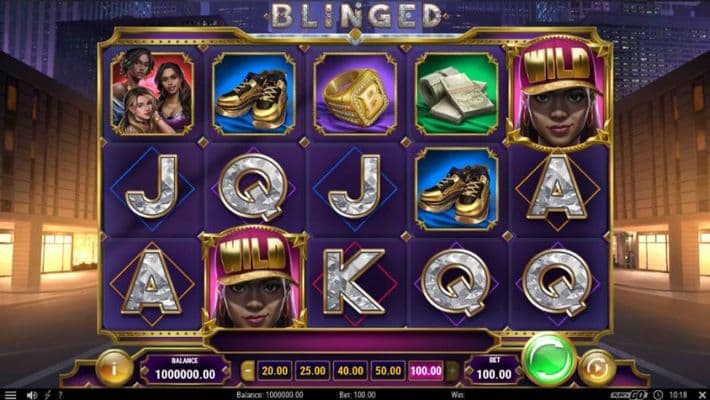Mute the game sound speaker icon

click(31, 395)
